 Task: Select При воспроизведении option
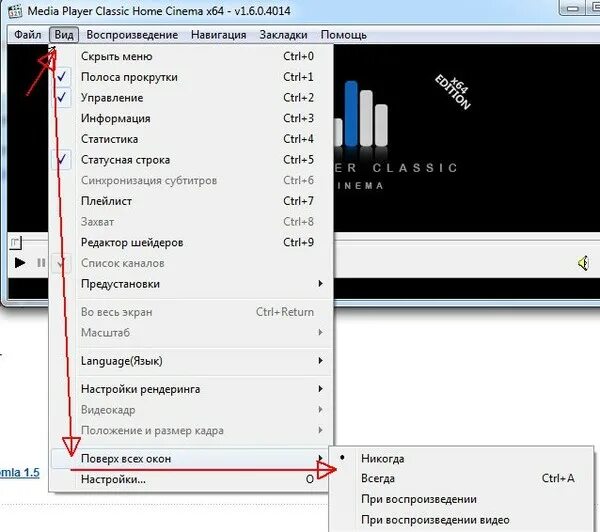[x=461, y=499]
